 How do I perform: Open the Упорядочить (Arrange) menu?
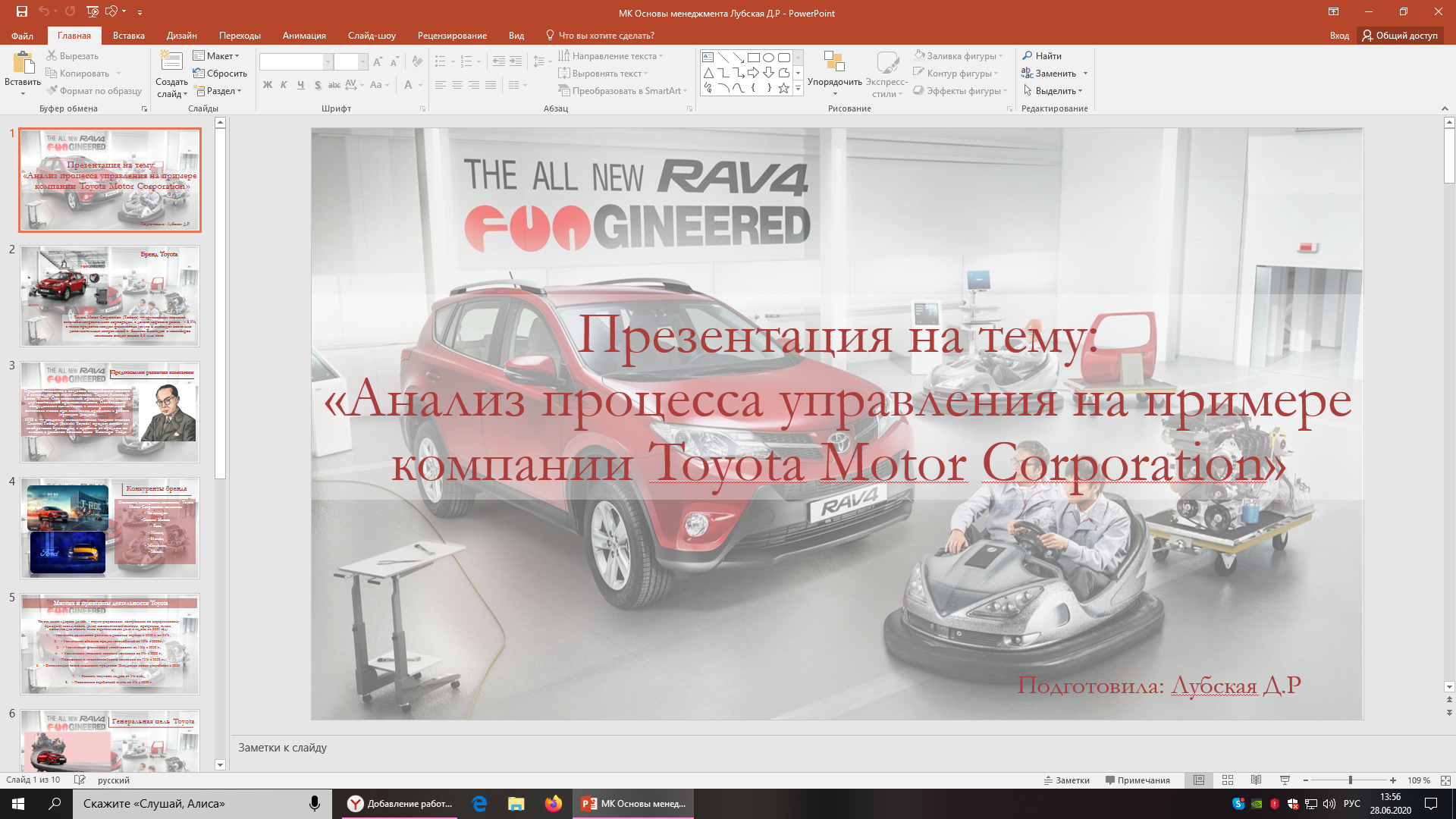tap(834, 74)
